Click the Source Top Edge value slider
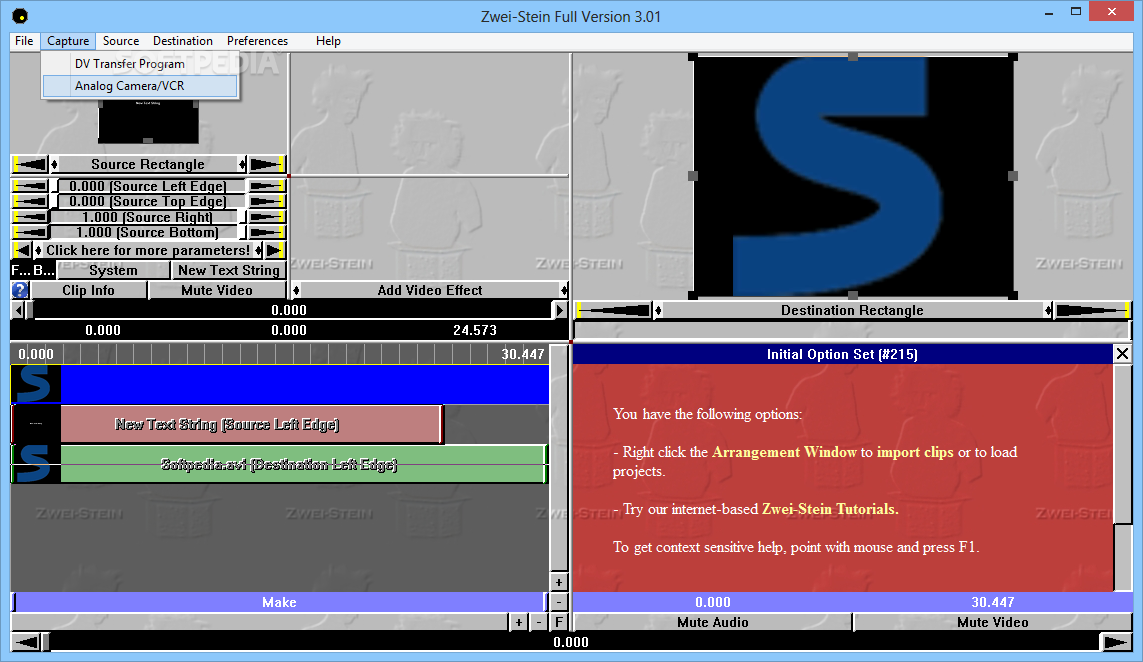 pyautogui.click(x=149, y=201)
